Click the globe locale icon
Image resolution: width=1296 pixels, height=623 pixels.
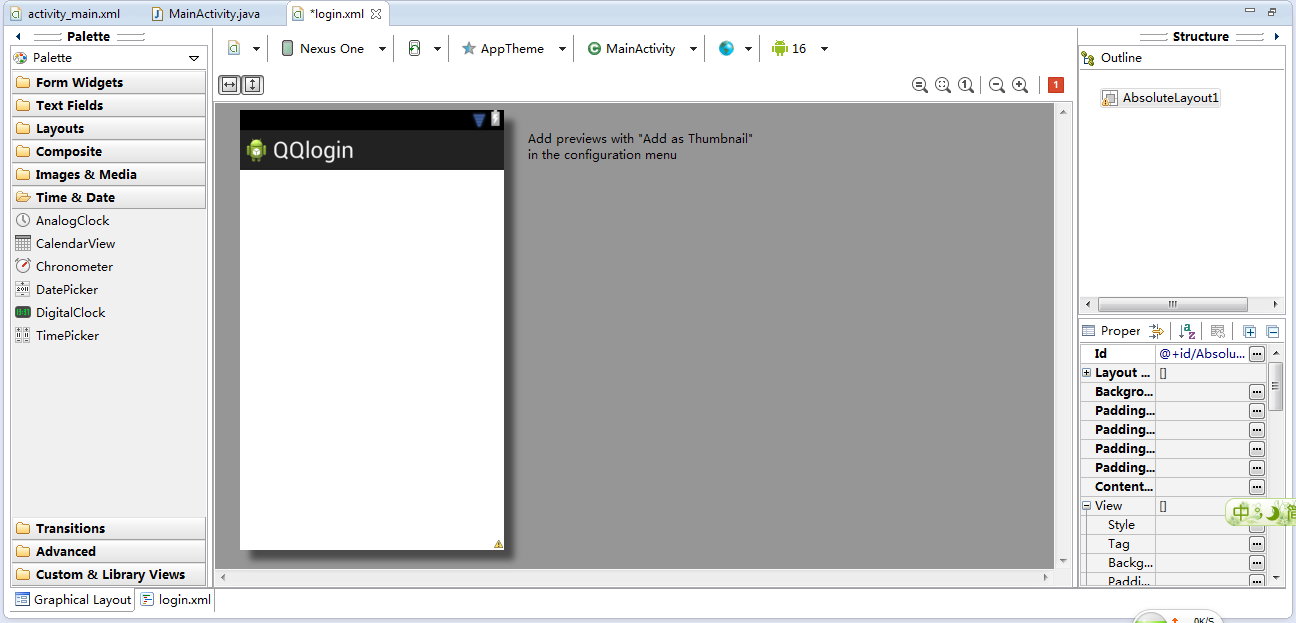tap(726, 48)
